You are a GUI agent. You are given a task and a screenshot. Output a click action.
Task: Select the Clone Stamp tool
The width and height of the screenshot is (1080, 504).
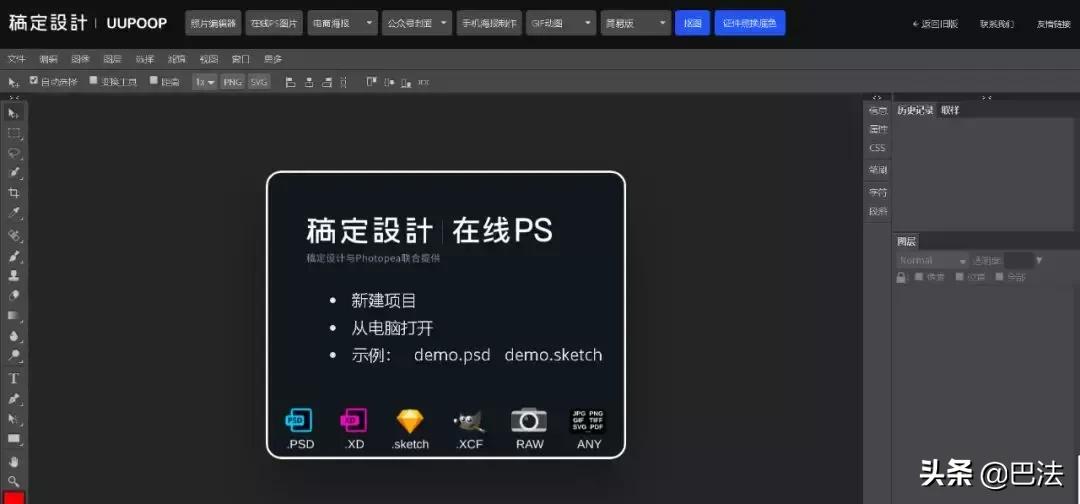(14, 275)
